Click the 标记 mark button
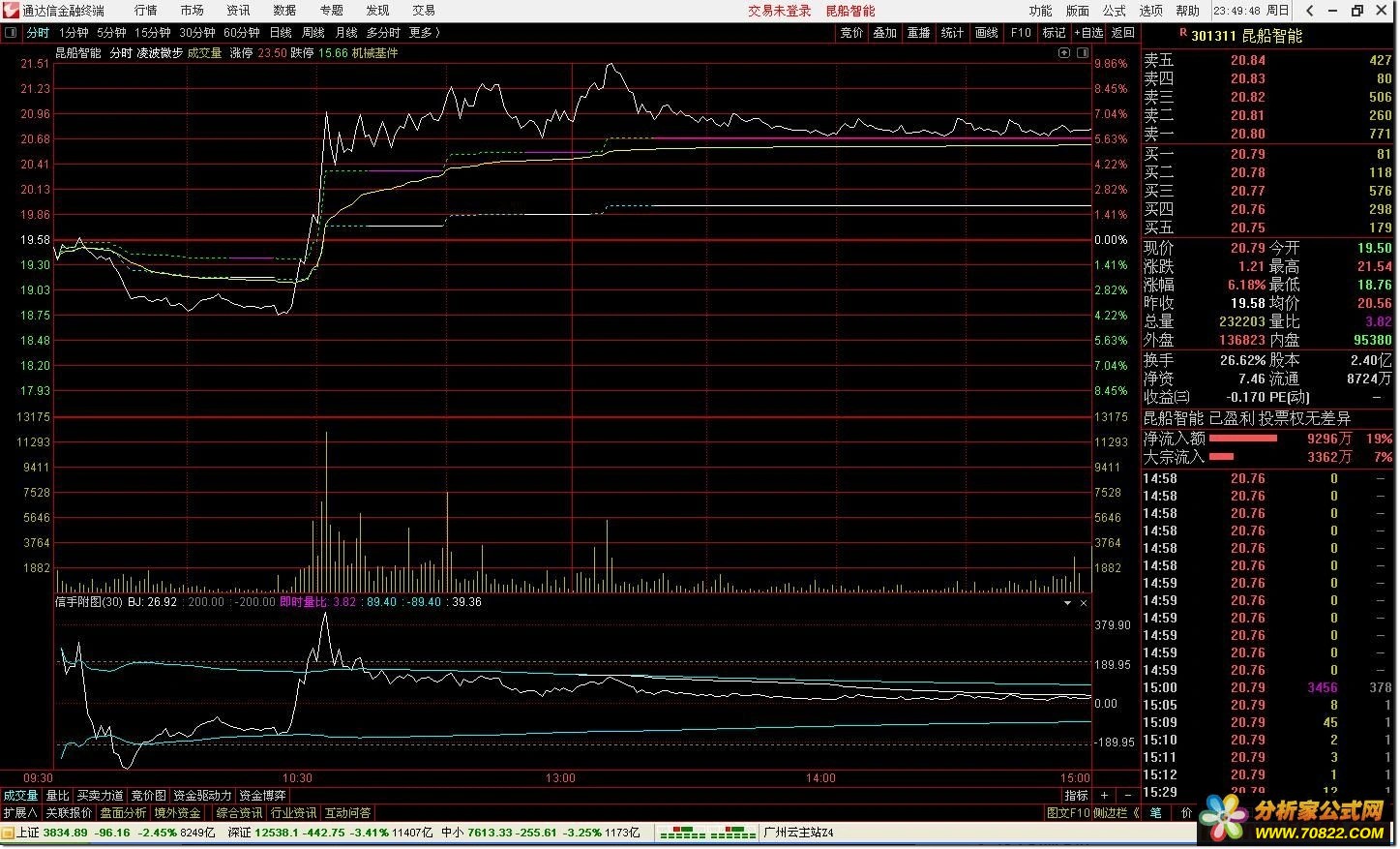Viewport: 1400px width, 849px height. [x=1054, y=33]
